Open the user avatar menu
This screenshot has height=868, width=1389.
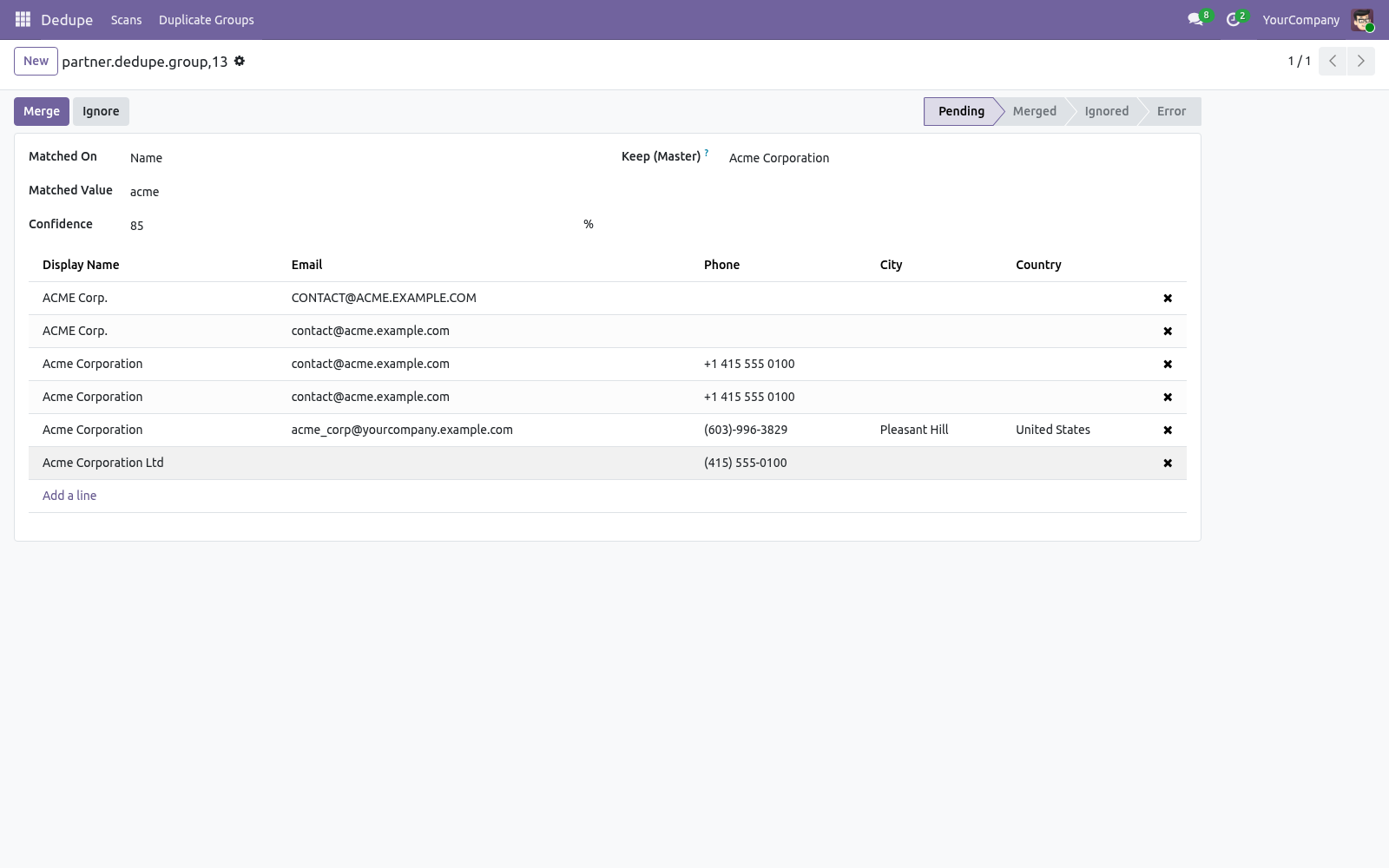point(1362,19)
